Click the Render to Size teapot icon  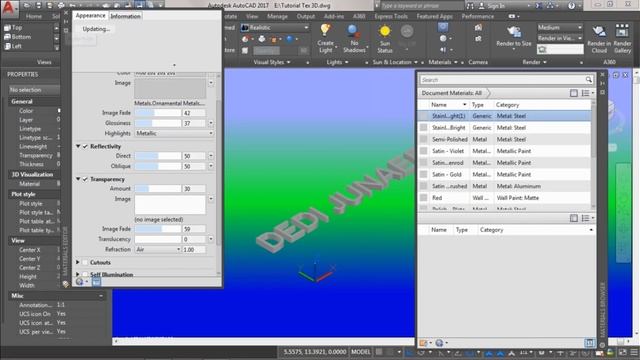tap(513, 31)
